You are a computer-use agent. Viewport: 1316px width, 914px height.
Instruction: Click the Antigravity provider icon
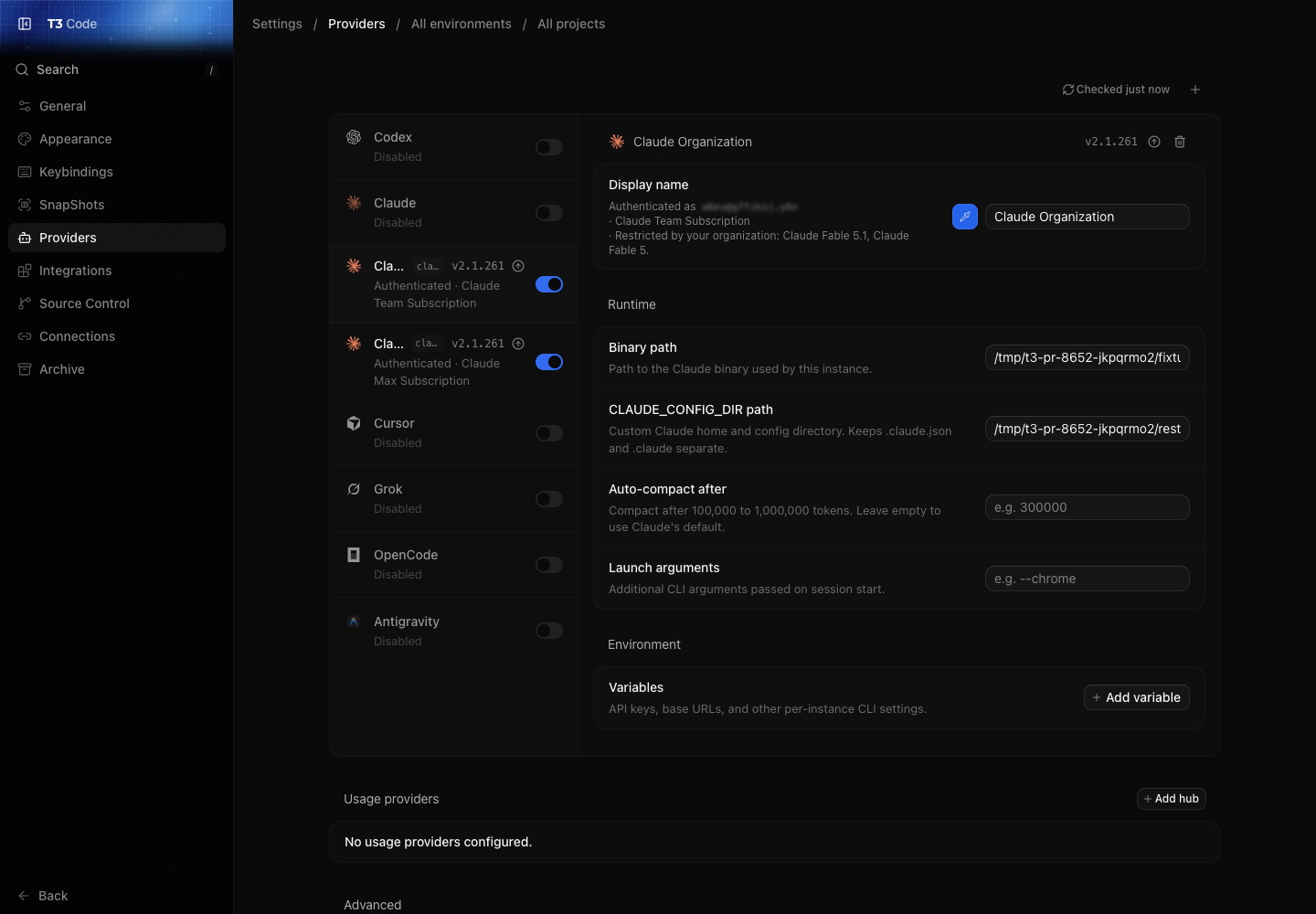(x=354, y=622)
